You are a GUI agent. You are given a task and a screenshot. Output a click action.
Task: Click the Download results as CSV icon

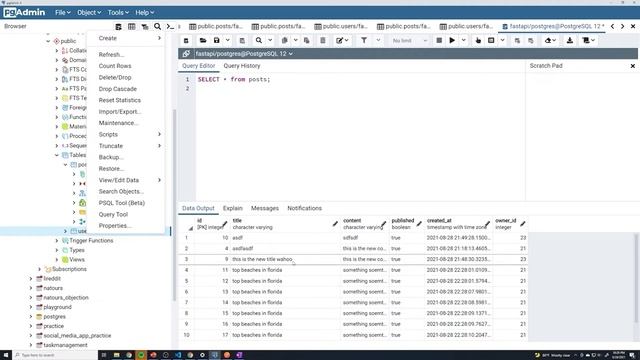[570, 40]
